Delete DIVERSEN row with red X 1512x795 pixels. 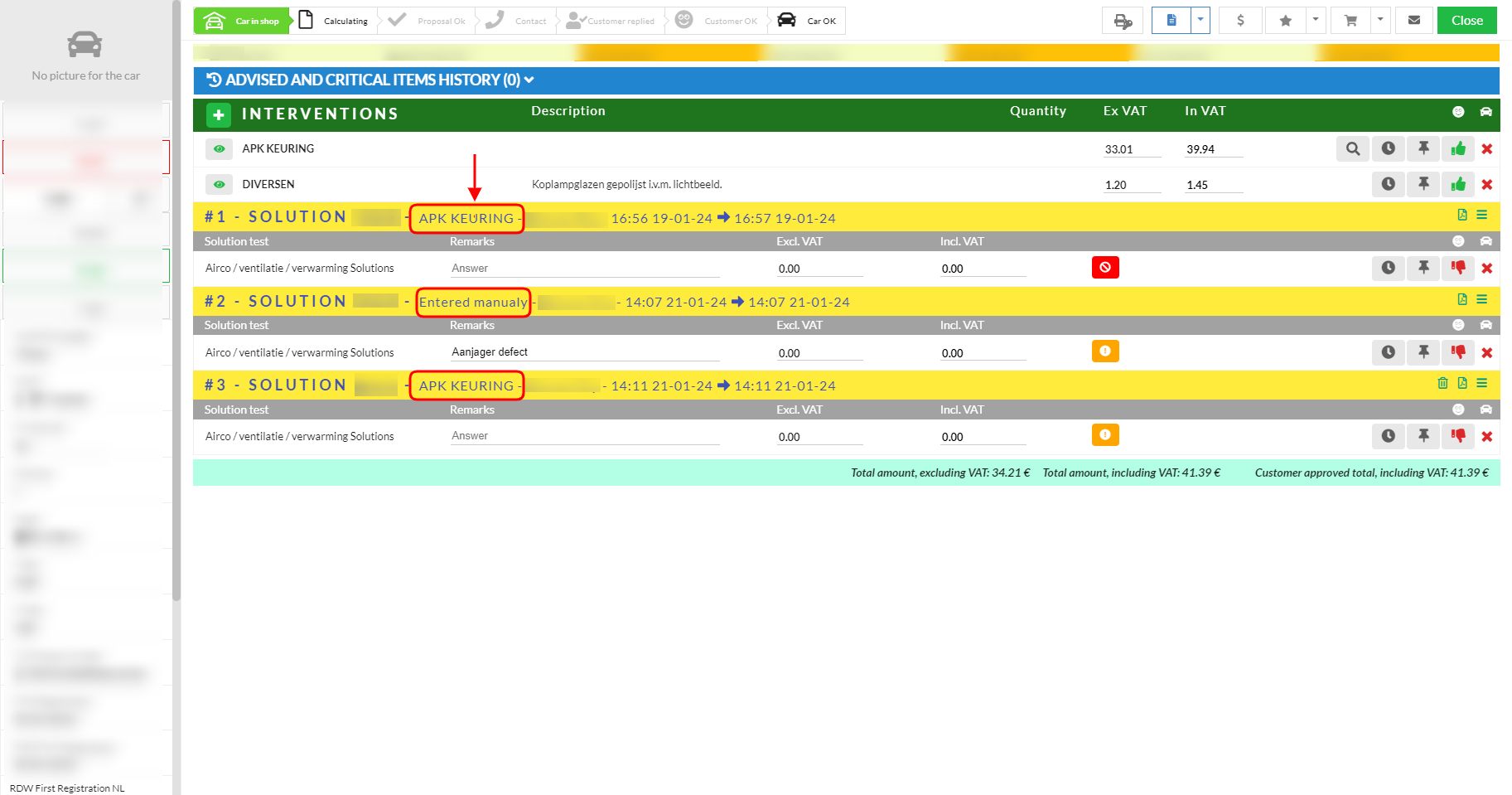1487,185
